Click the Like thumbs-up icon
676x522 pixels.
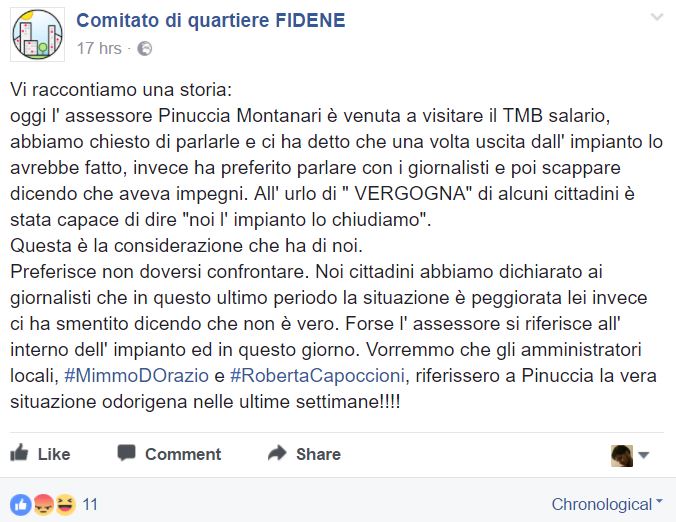pyautogui.click(x=19, y=453)
